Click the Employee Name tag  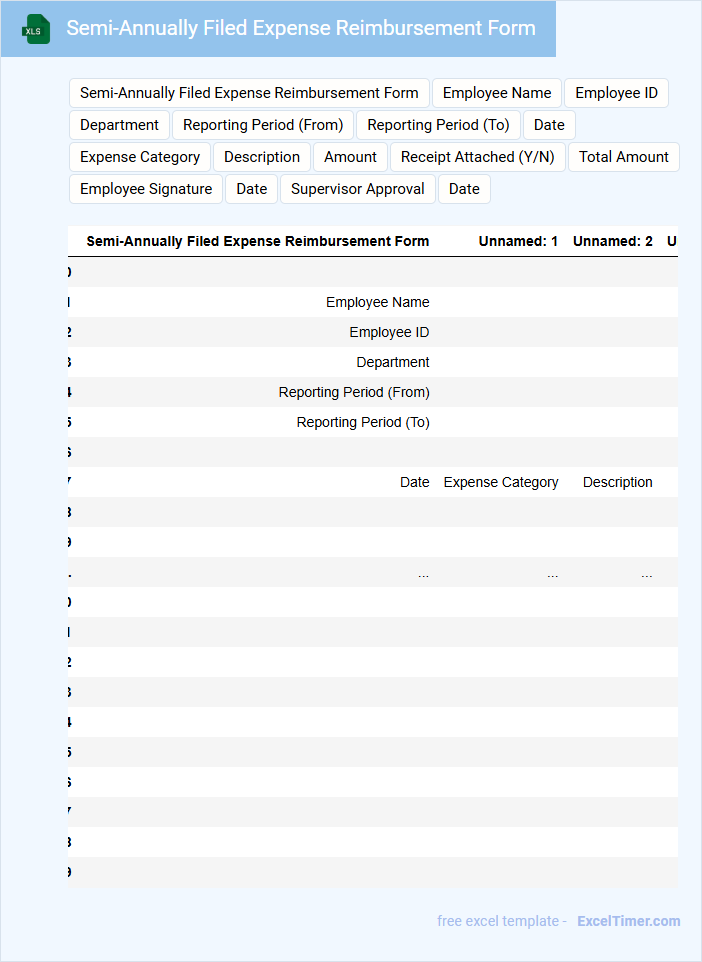click(x=497, y=93)
